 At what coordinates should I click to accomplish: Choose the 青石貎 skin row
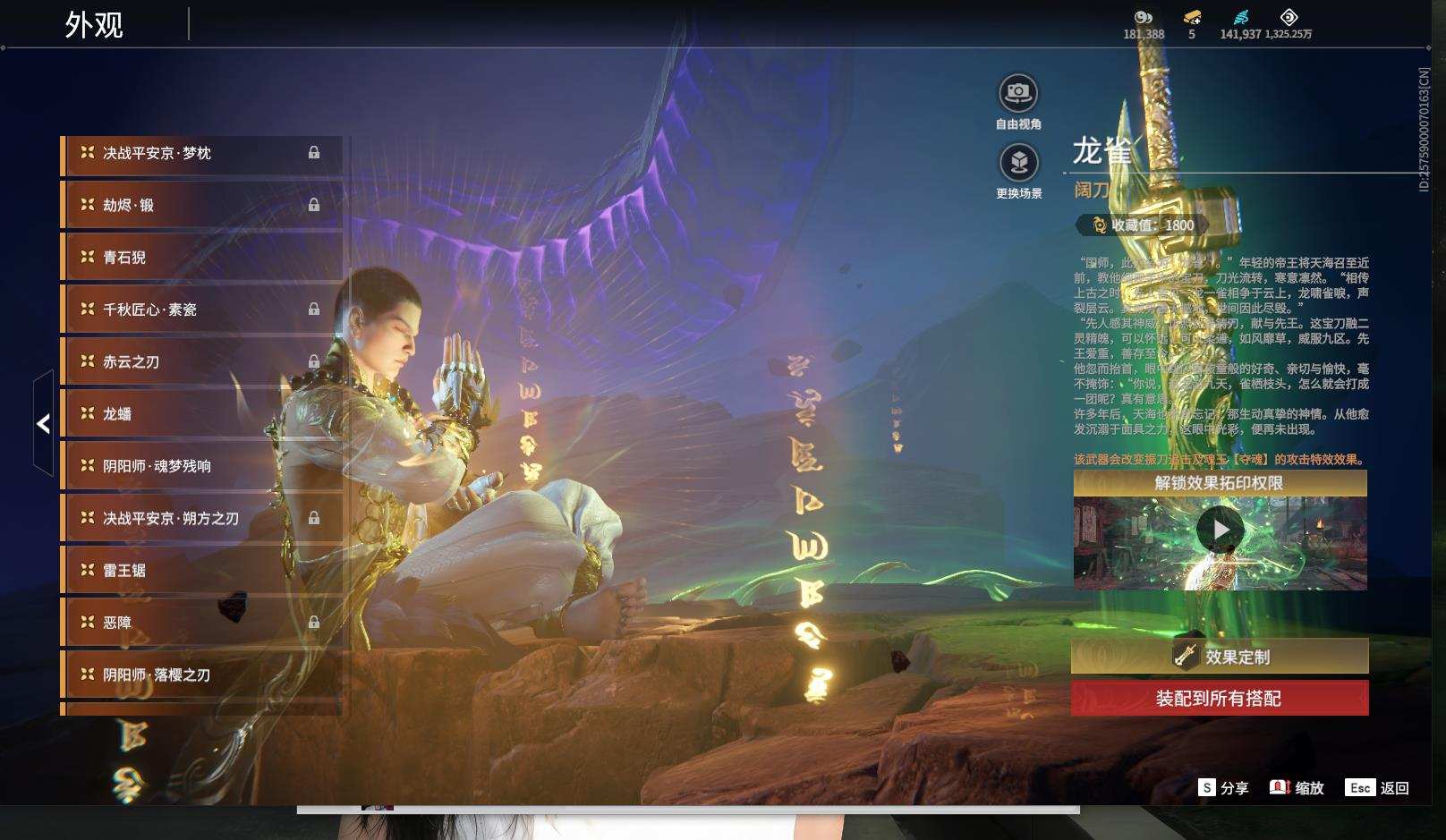point(201,258)
